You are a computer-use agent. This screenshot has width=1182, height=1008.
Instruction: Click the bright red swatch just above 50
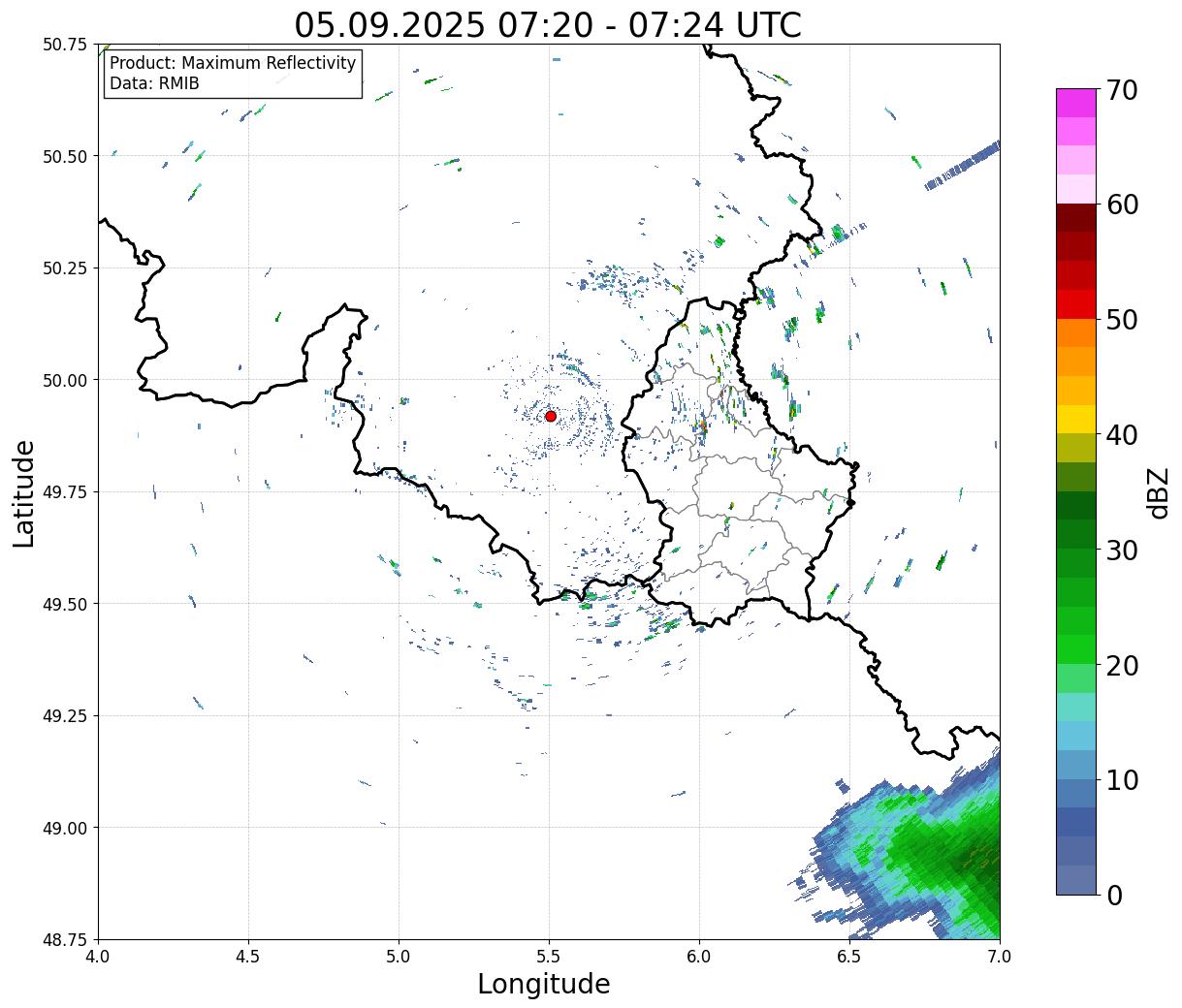pos(1076,303)
